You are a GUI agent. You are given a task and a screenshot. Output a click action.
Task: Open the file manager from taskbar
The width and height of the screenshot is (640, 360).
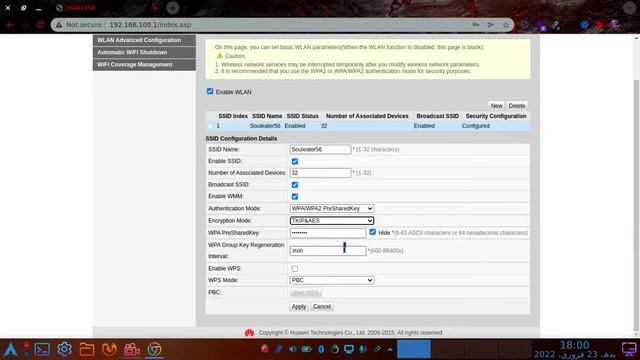coord(87,349)
